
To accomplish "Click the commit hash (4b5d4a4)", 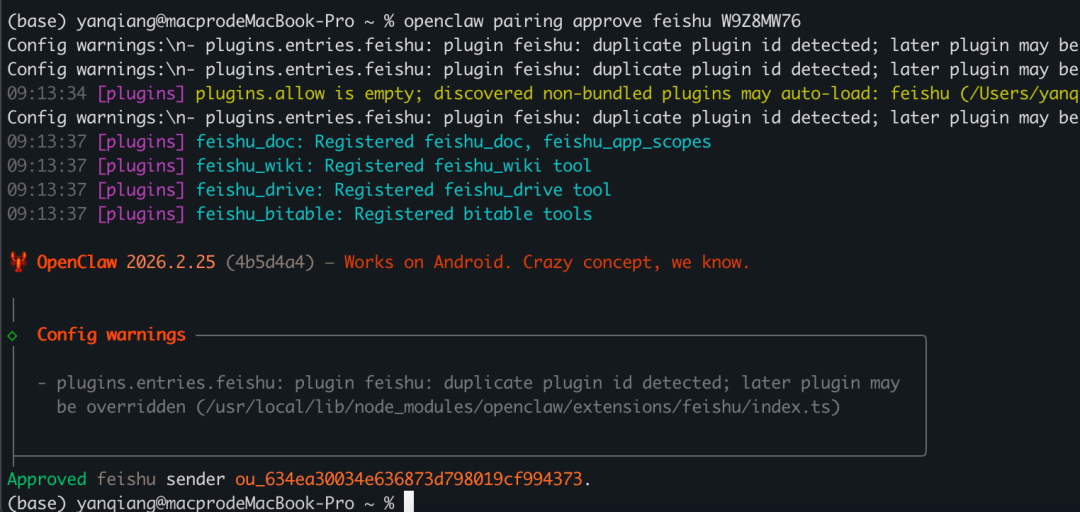I will click(270, 263).
